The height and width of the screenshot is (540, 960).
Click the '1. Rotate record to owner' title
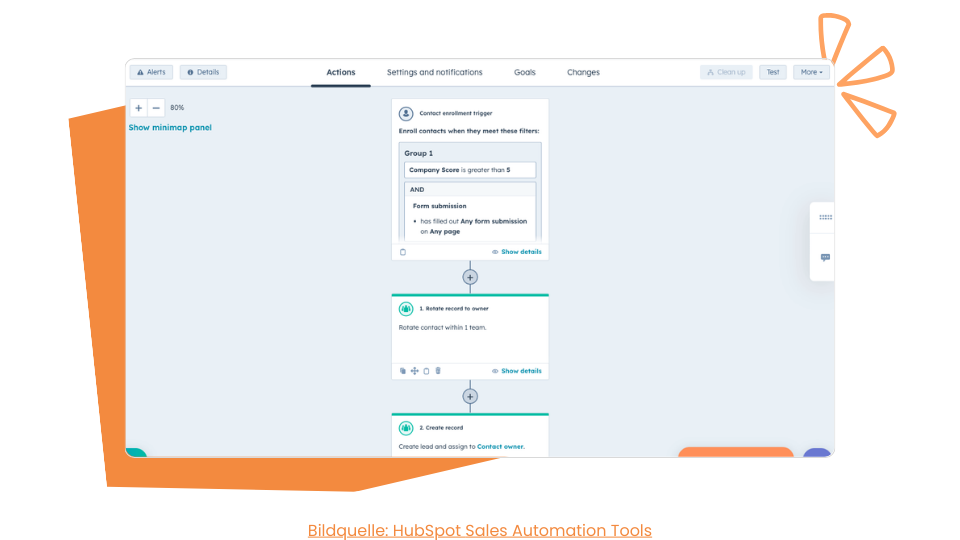click(x=454, y=309)
